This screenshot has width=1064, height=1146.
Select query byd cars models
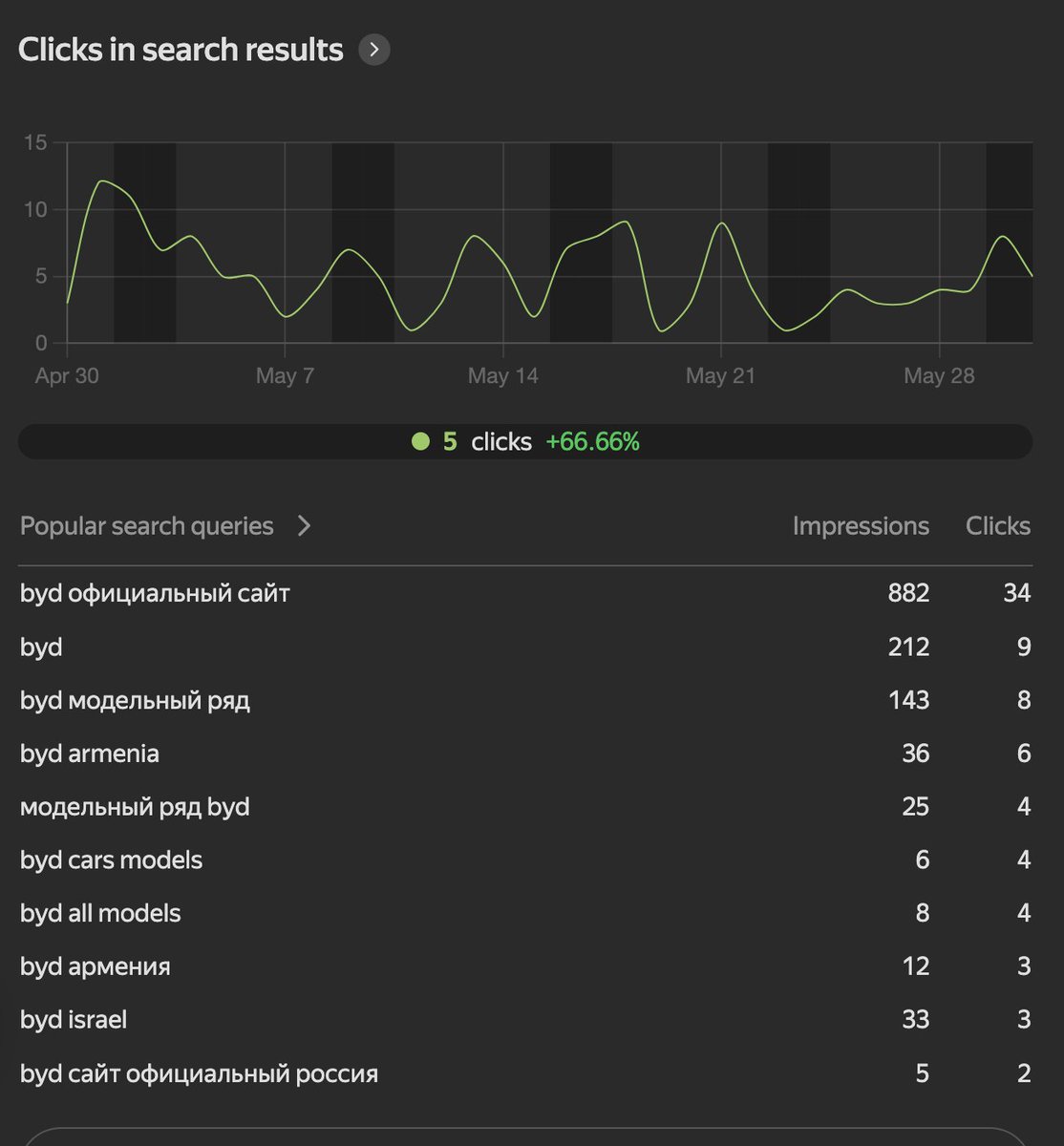click(112, 859)
